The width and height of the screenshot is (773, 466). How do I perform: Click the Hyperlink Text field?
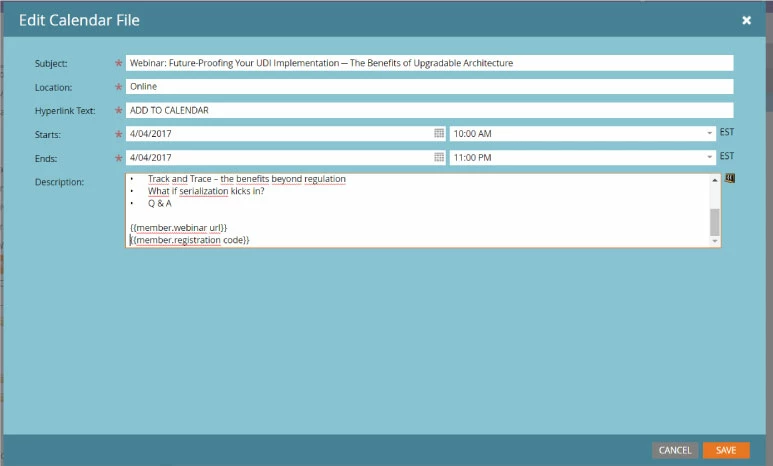point(429,110)
